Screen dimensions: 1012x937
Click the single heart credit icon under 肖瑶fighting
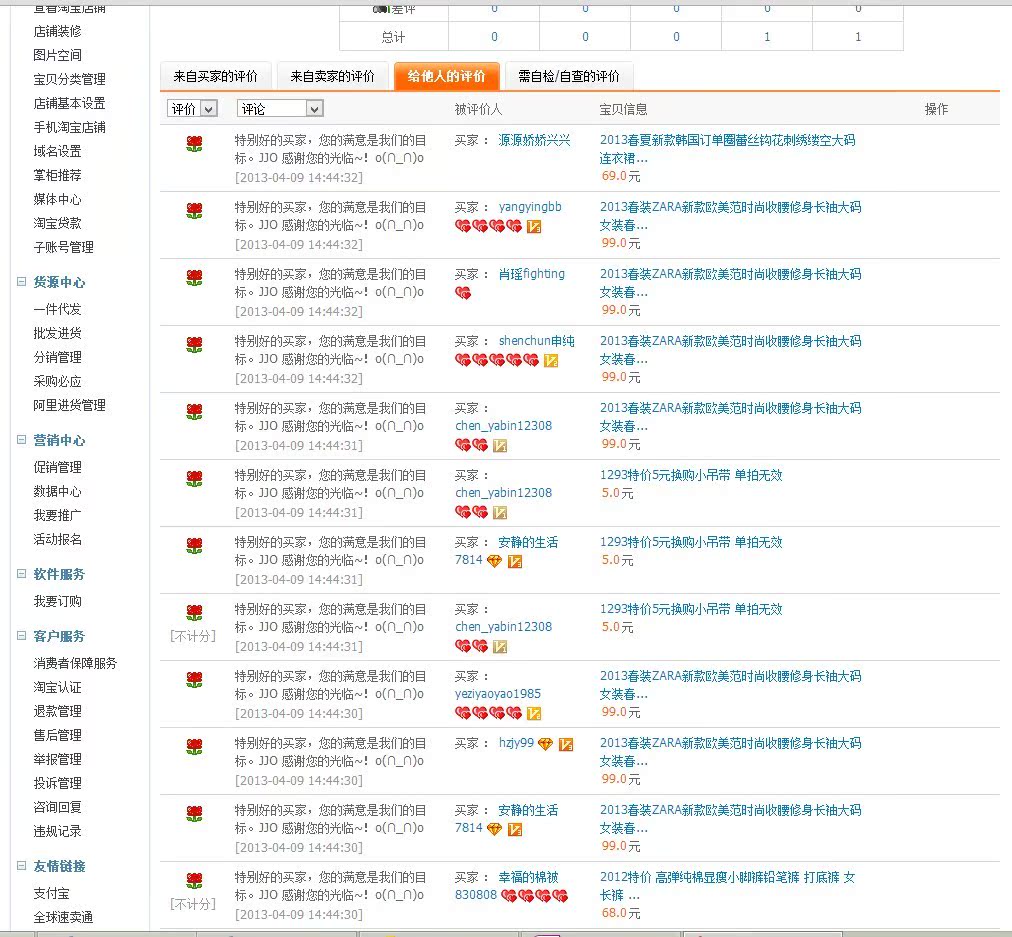(463, 293)
